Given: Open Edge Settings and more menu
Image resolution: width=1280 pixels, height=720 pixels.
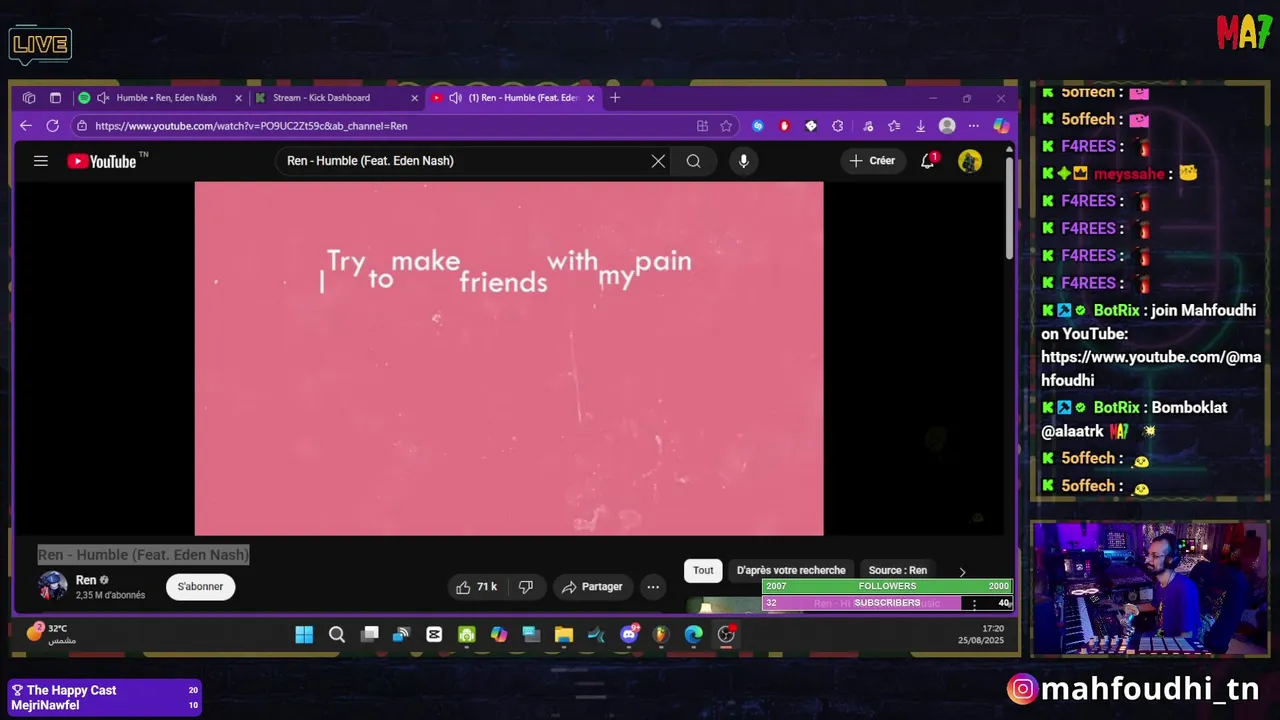Looking at the screenshot, I should pyautogui.click(x=973, y=126).
